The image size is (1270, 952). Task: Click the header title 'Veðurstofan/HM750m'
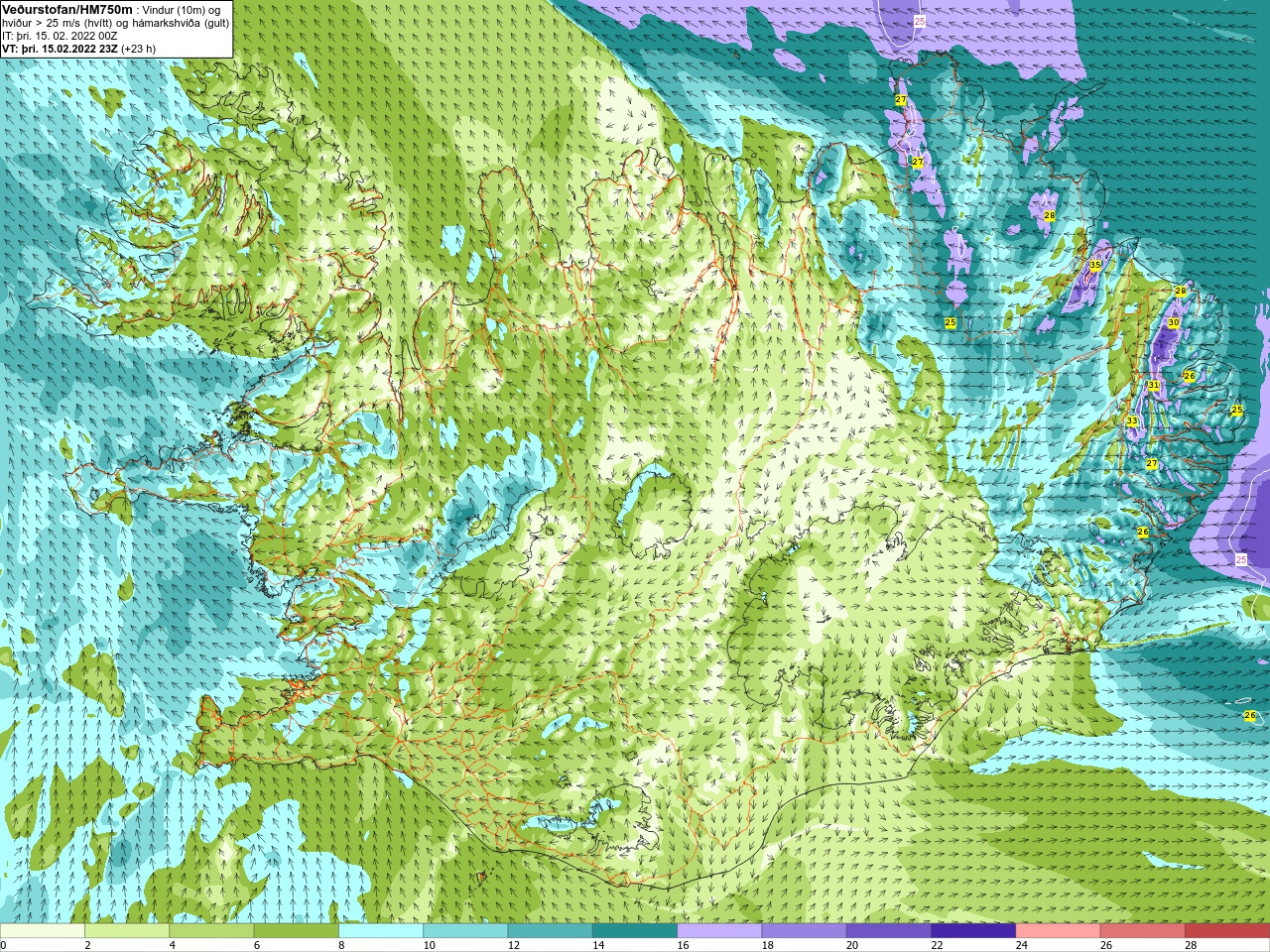tap(67, 9)
